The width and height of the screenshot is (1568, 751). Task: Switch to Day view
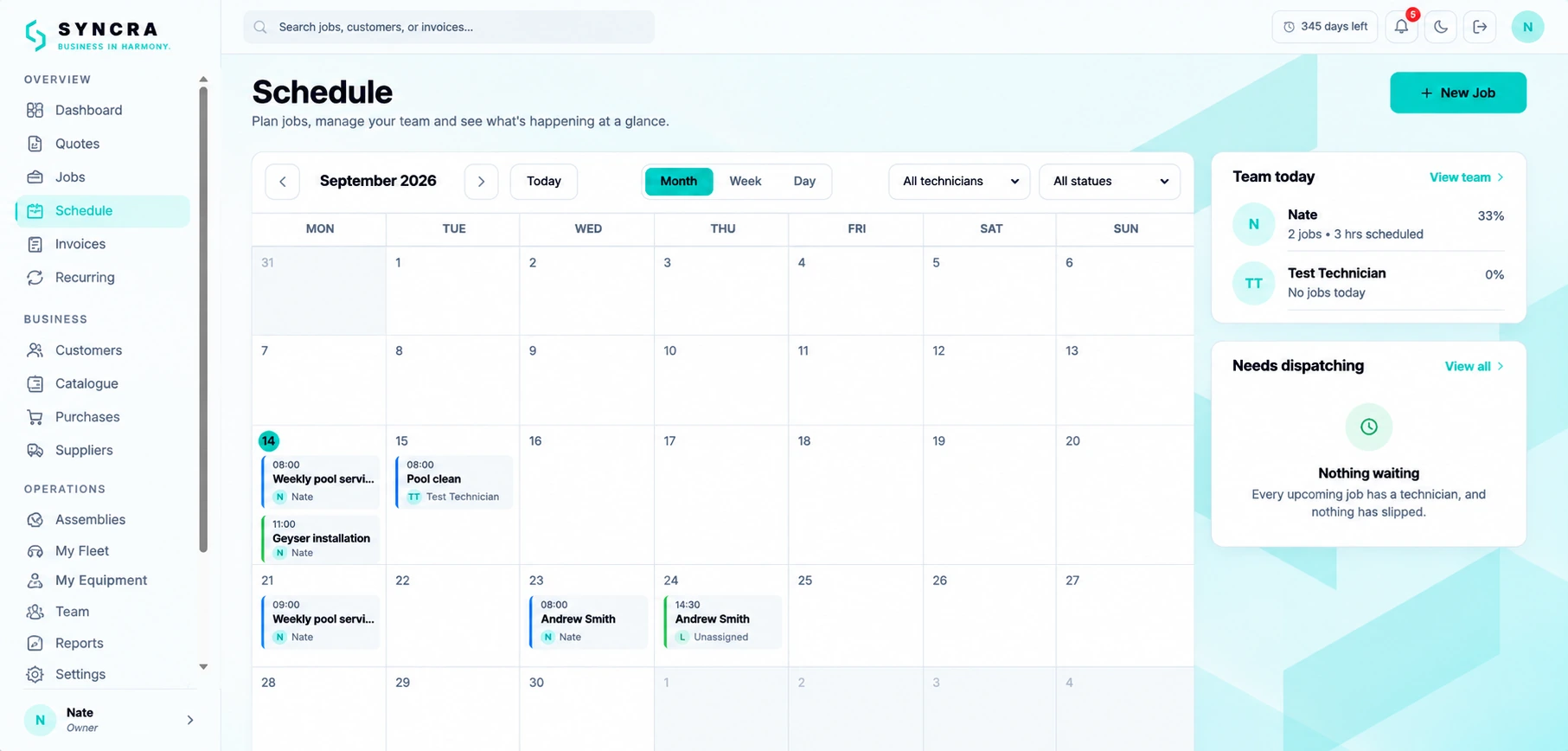pos(804,182)
